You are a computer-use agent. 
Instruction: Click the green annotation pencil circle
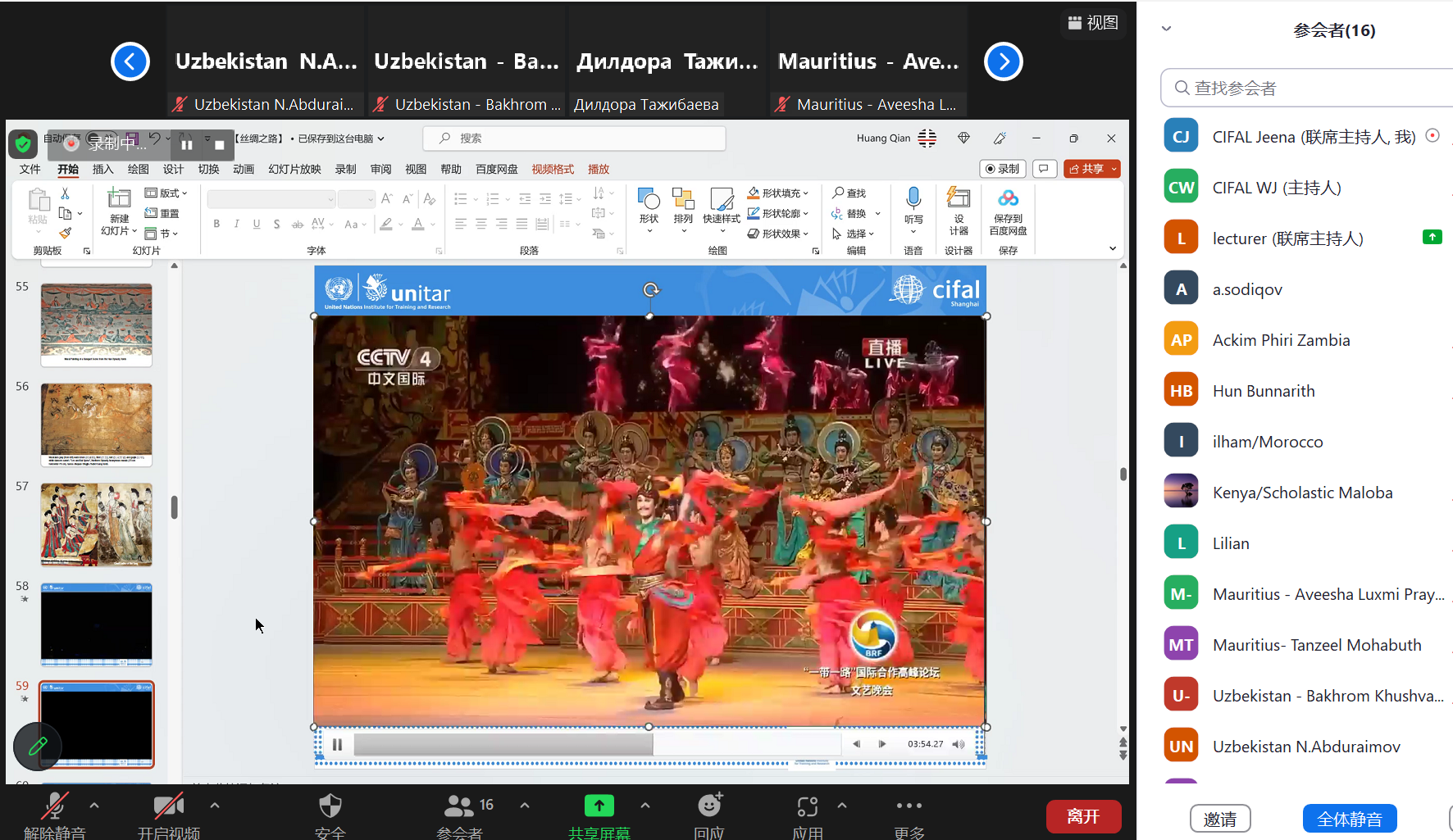pyautogui.click(x=38, y=747)
